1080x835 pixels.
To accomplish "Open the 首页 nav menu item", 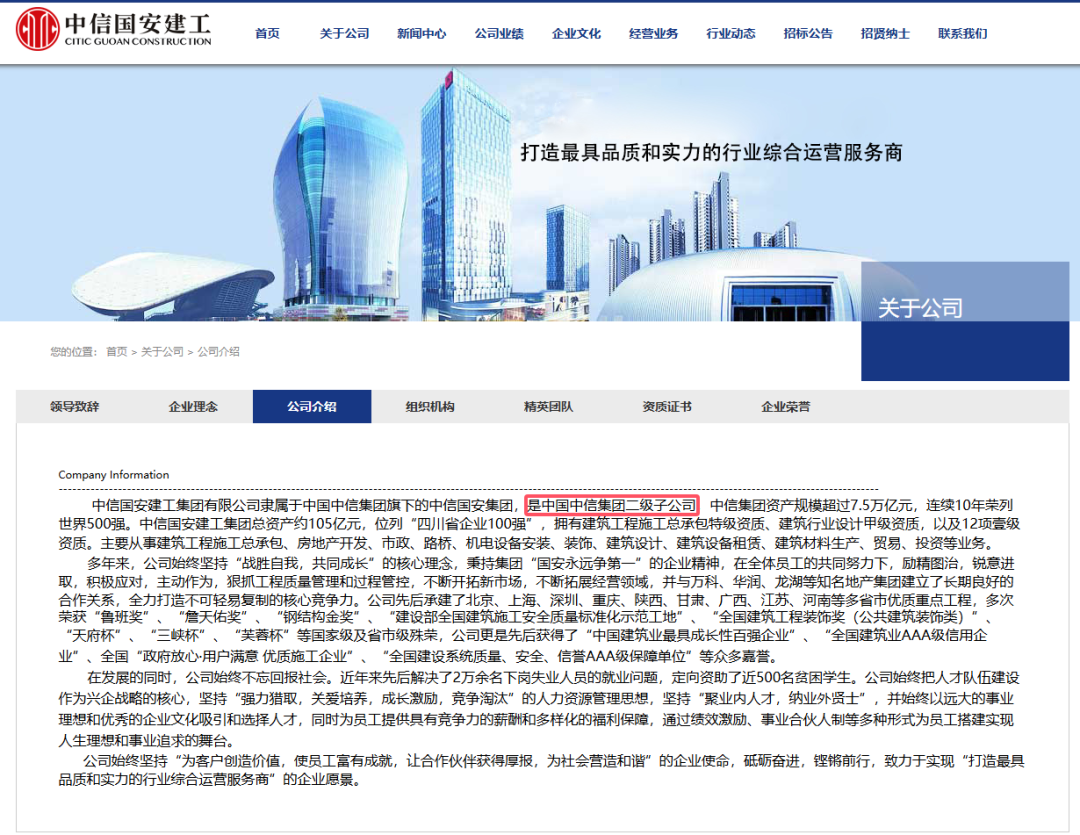I will [x=267, y=33].
